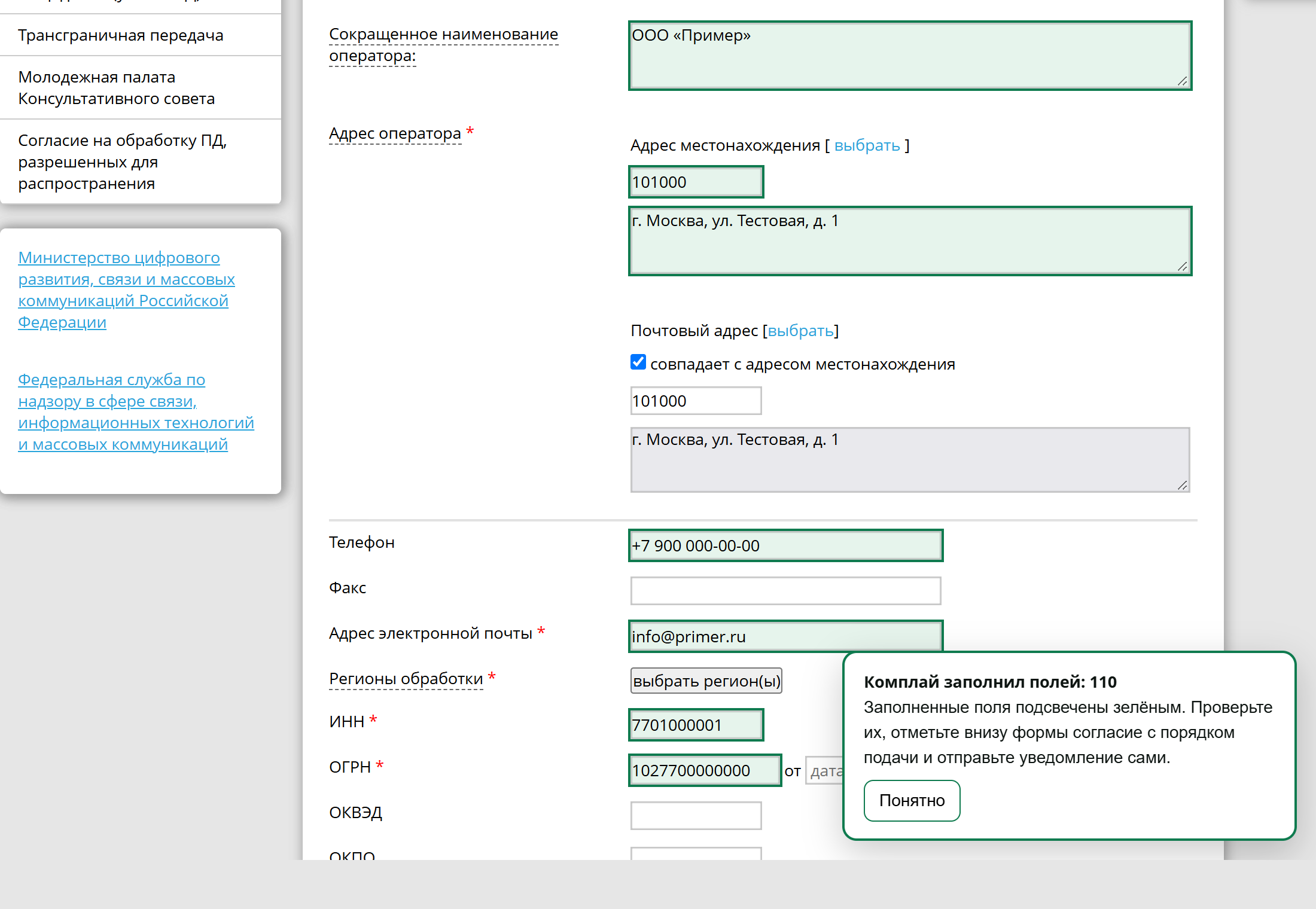Uncheck совпадает с адресом местонахождения checkbox
Screen dimensions: 1316x909
coord(638,362)
